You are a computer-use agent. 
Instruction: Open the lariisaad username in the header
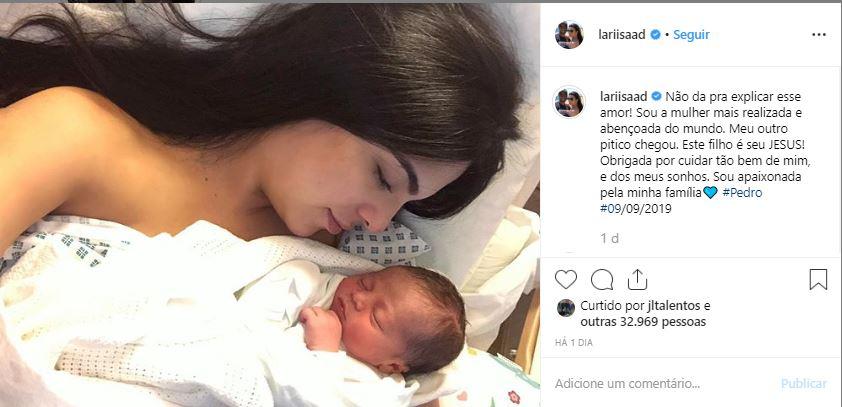[x=623, y=35]
